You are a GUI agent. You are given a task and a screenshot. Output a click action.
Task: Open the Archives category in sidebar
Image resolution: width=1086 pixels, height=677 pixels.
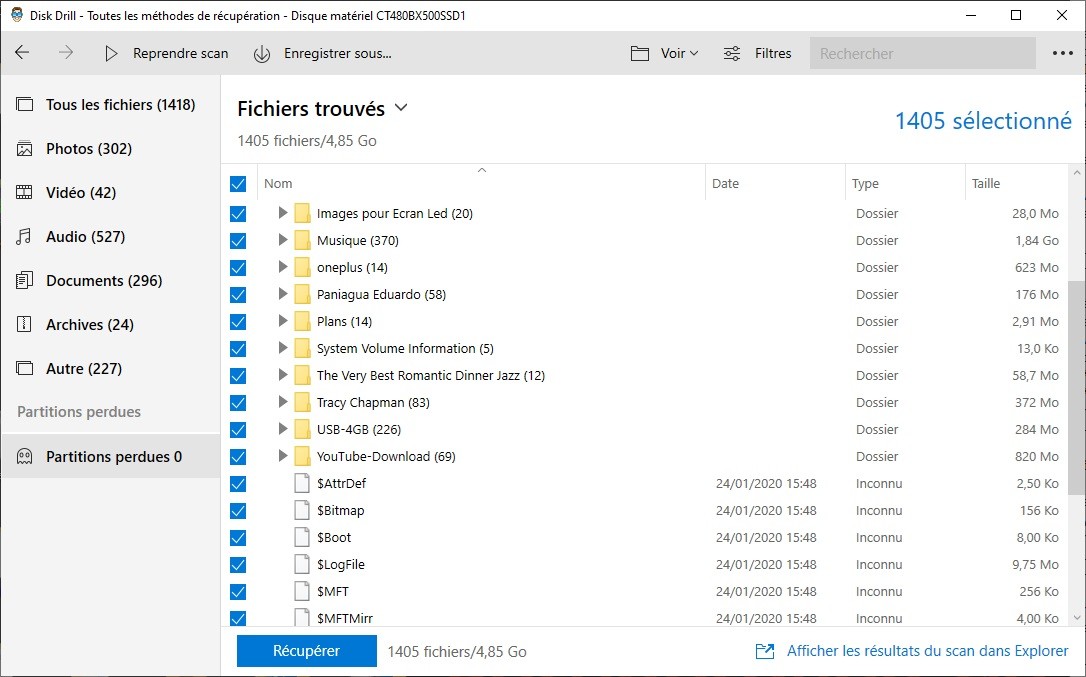pos(89,325)
